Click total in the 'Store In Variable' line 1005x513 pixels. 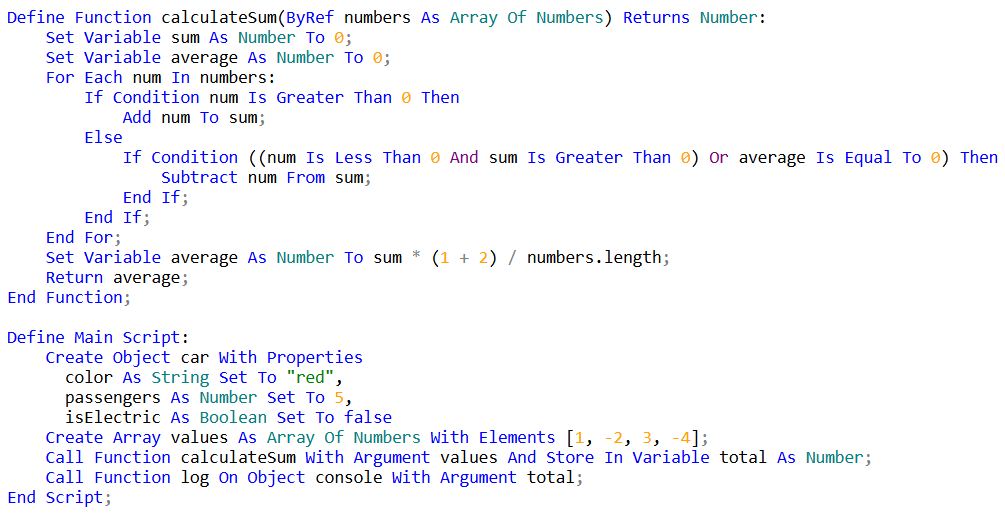coord(743,457)
